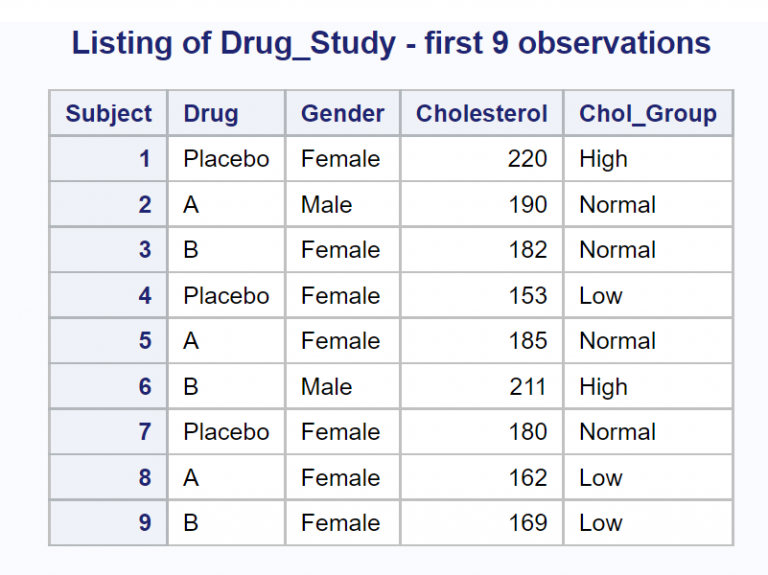
Task: Select cholesterol value 169
Action: (x=527, y=523)
